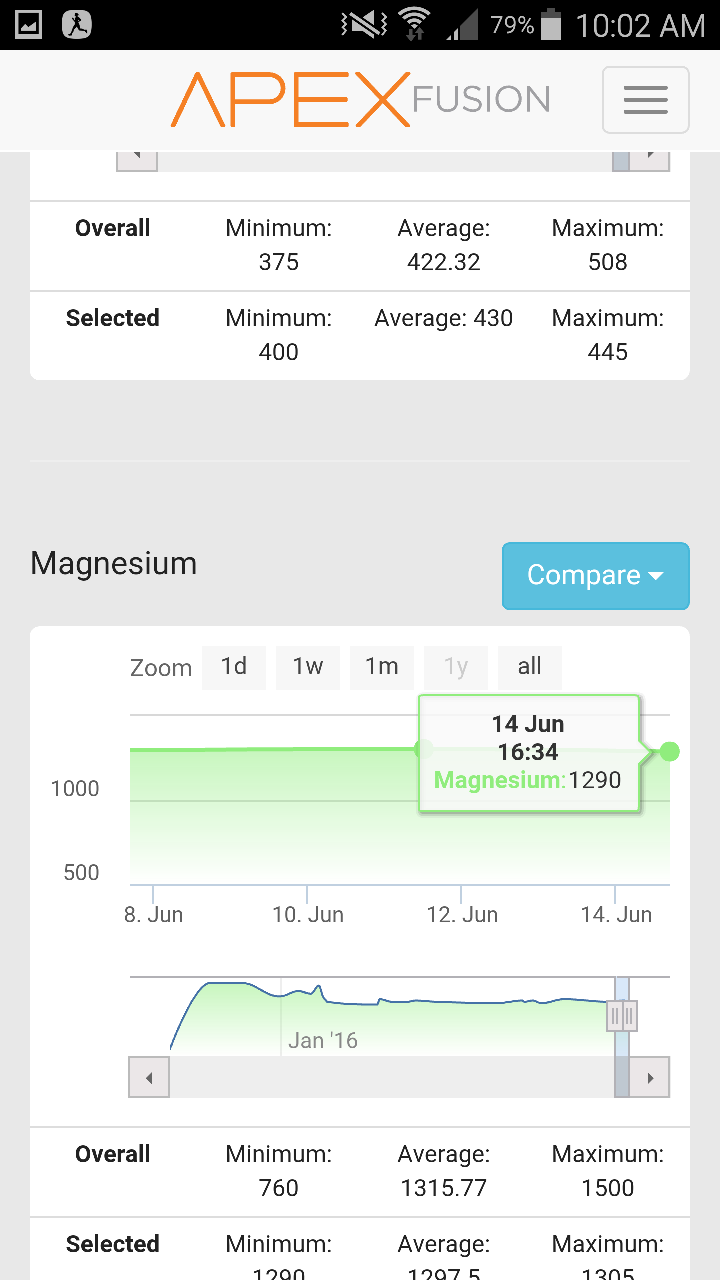Set chart zoom to 1m

(x=382, y=667)
